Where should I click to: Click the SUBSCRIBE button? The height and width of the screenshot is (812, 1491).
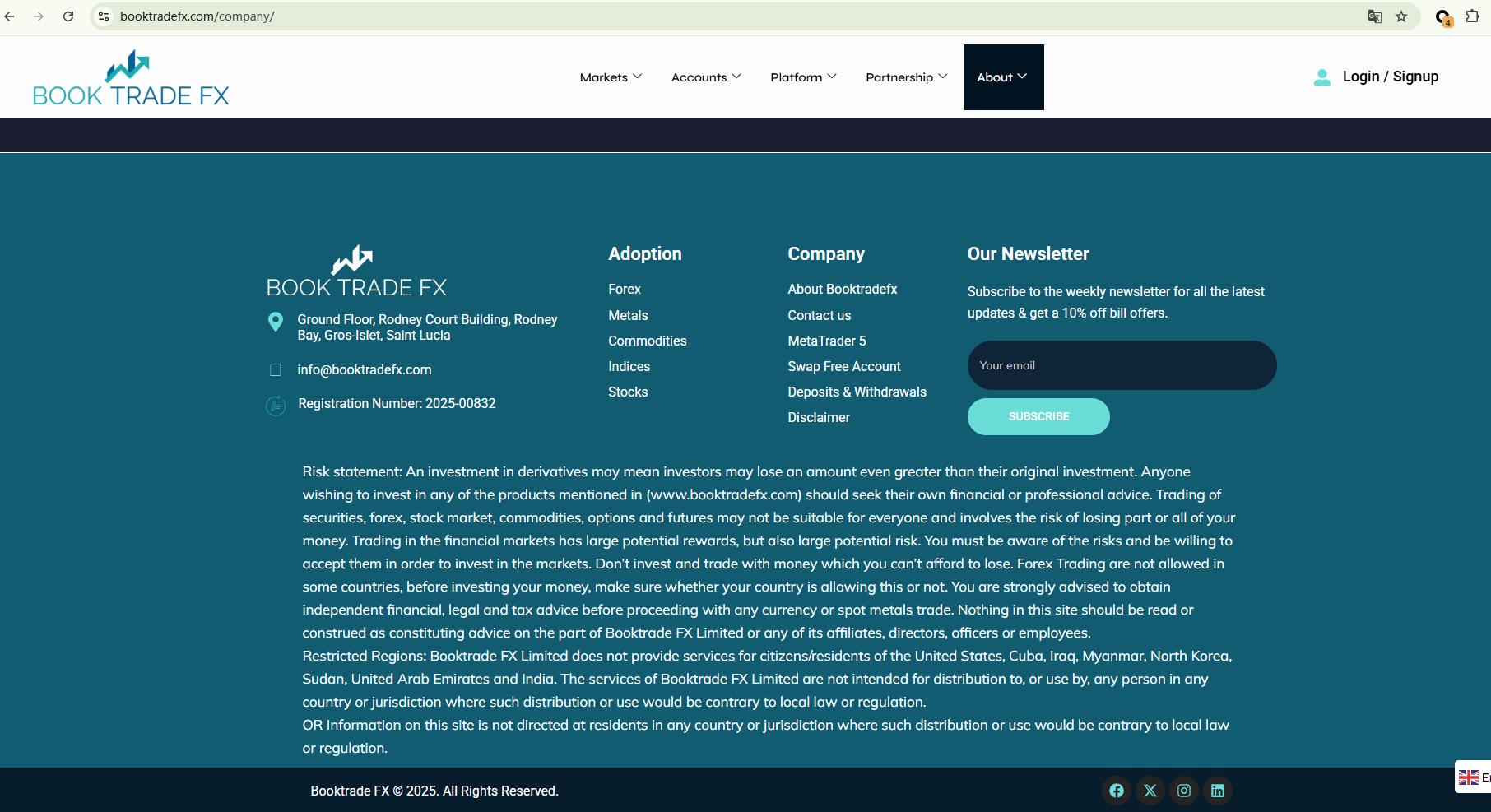pyautogui.click(x=1038, y=417)
